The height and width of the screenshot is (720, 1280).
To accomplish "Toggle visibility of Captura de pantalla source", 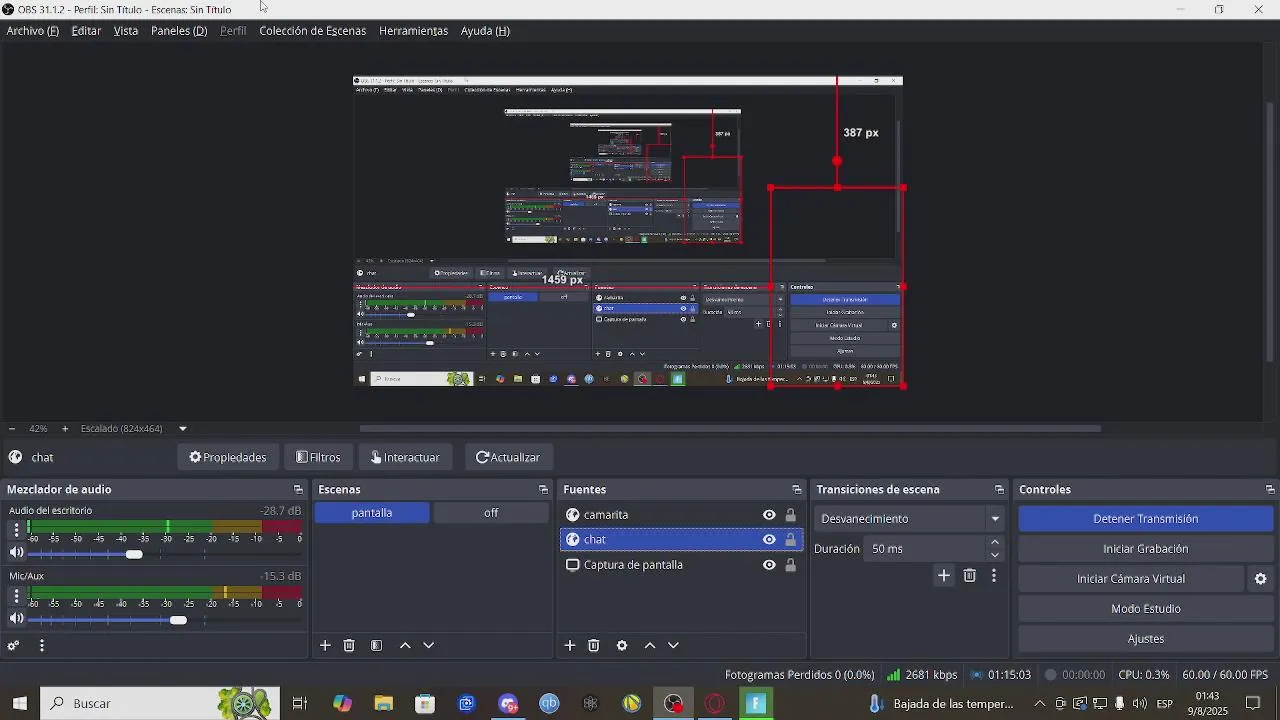I will click(x=769, y=565).
